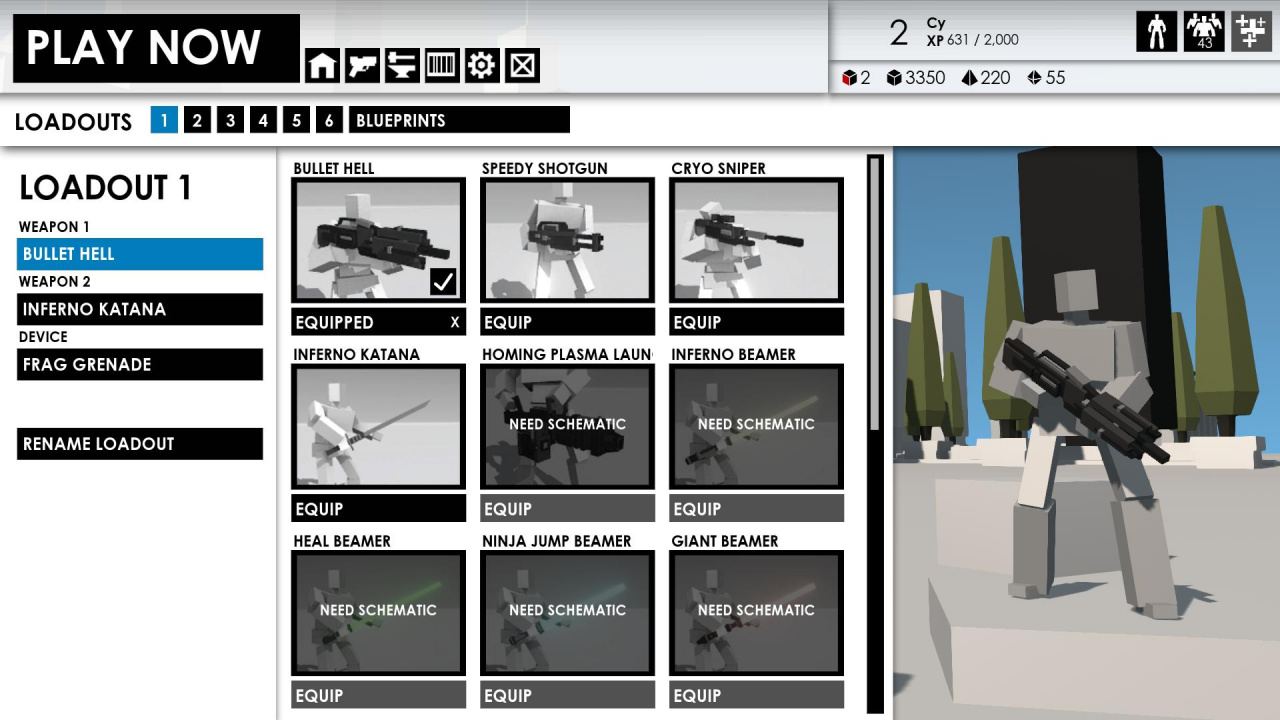This screenshot has height=720, width=1280.
Task: Click EQUIP under Homing Plasma Launcher
Action: pyautogui.click(x=567, y=509)
